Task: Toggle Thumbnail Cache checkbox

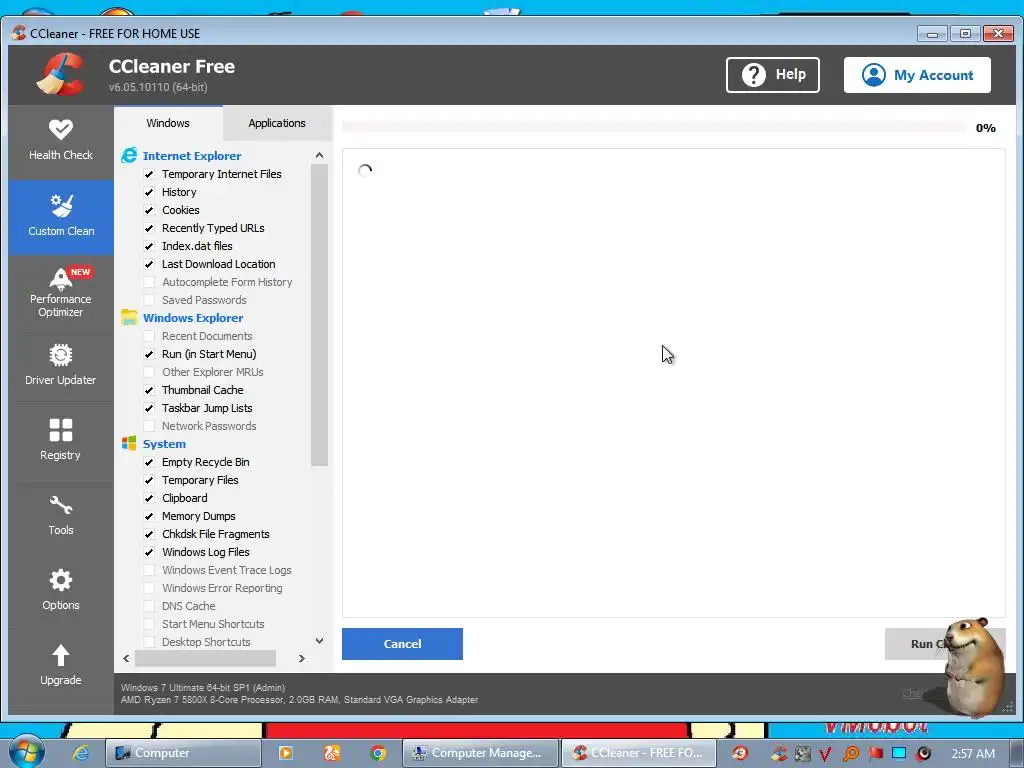Action: coord(149,390)
